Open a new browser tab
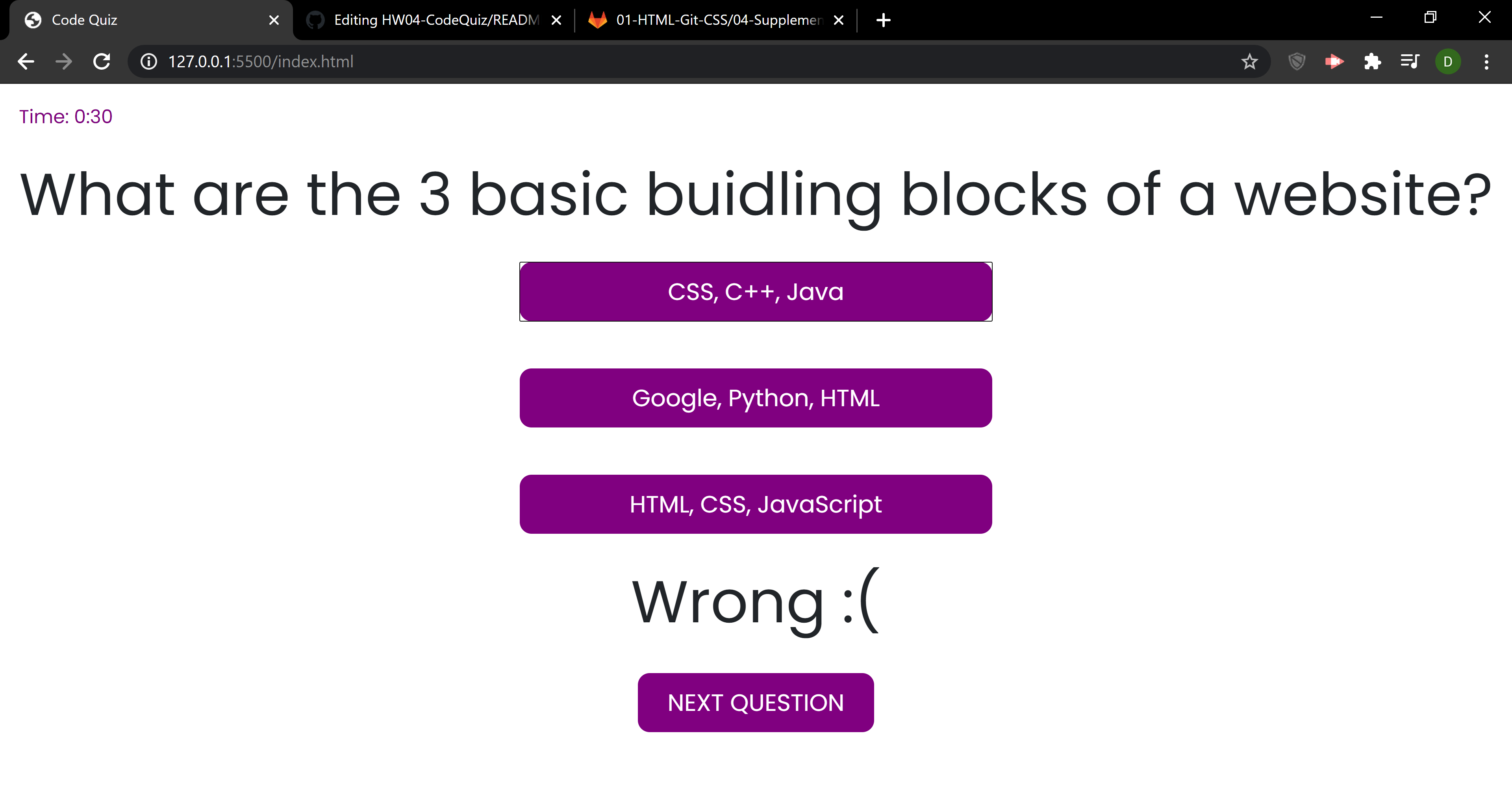Screen dimensions: 1512x803 coord(883,20)
